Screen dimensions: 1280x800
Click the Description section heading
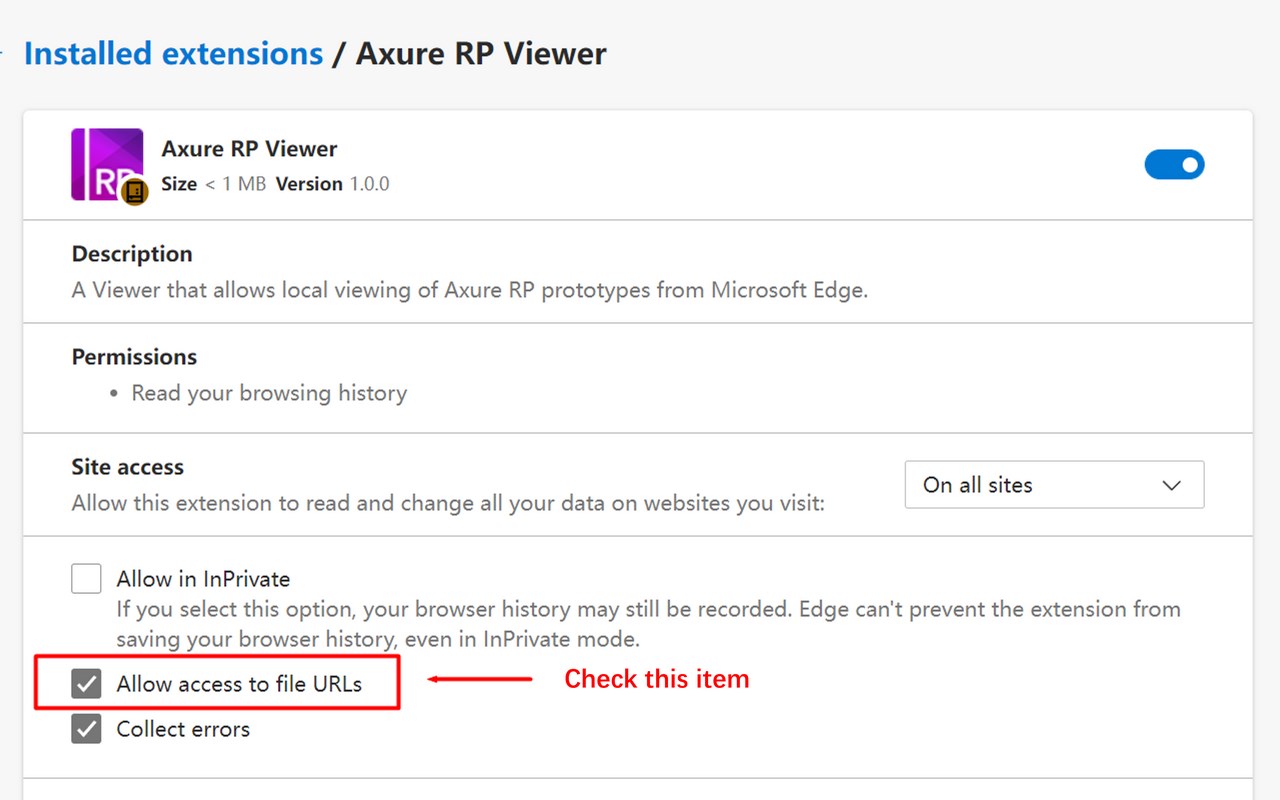pyautogui.click(x=132, y=254)
